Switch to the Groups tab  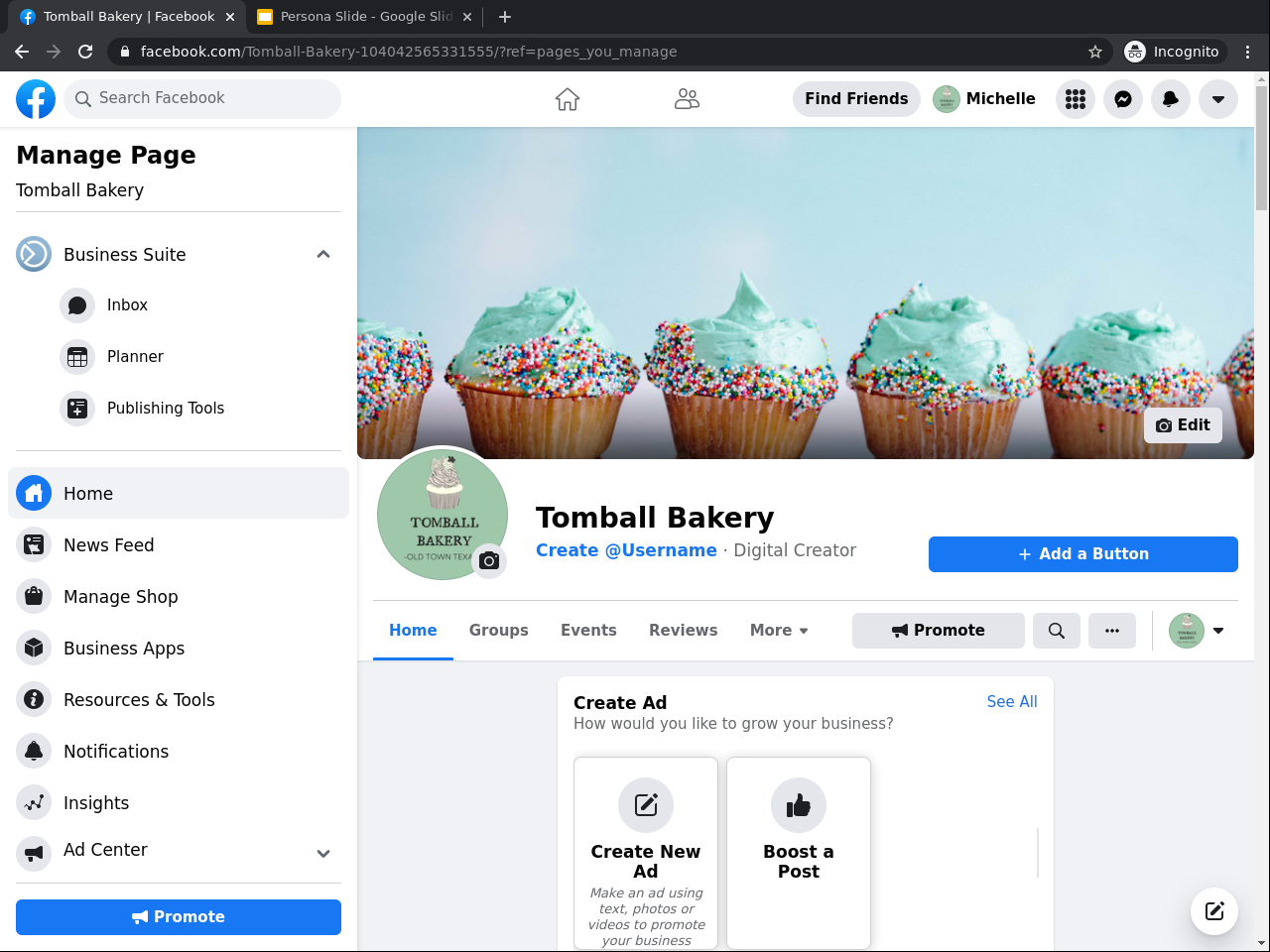tap(499, 631)
